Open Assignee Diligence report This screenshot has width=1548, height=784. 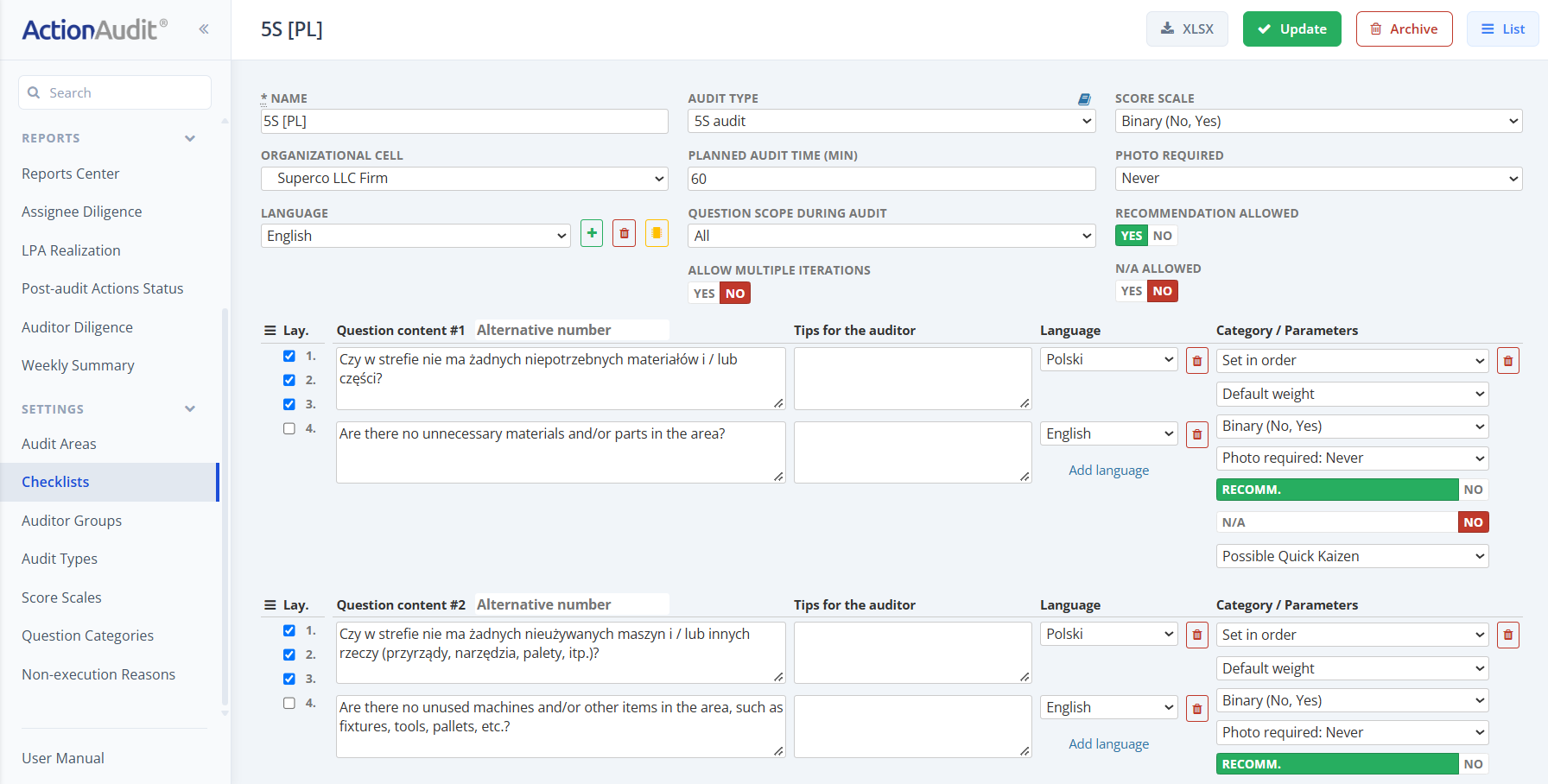pos(82,212)
